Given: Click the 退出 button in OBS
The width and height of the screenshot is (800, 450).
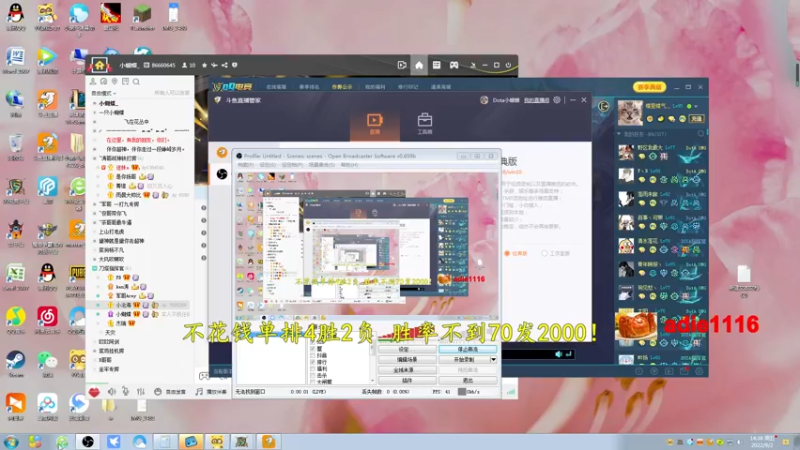Looking at the screenshot, I should [467, 380].
